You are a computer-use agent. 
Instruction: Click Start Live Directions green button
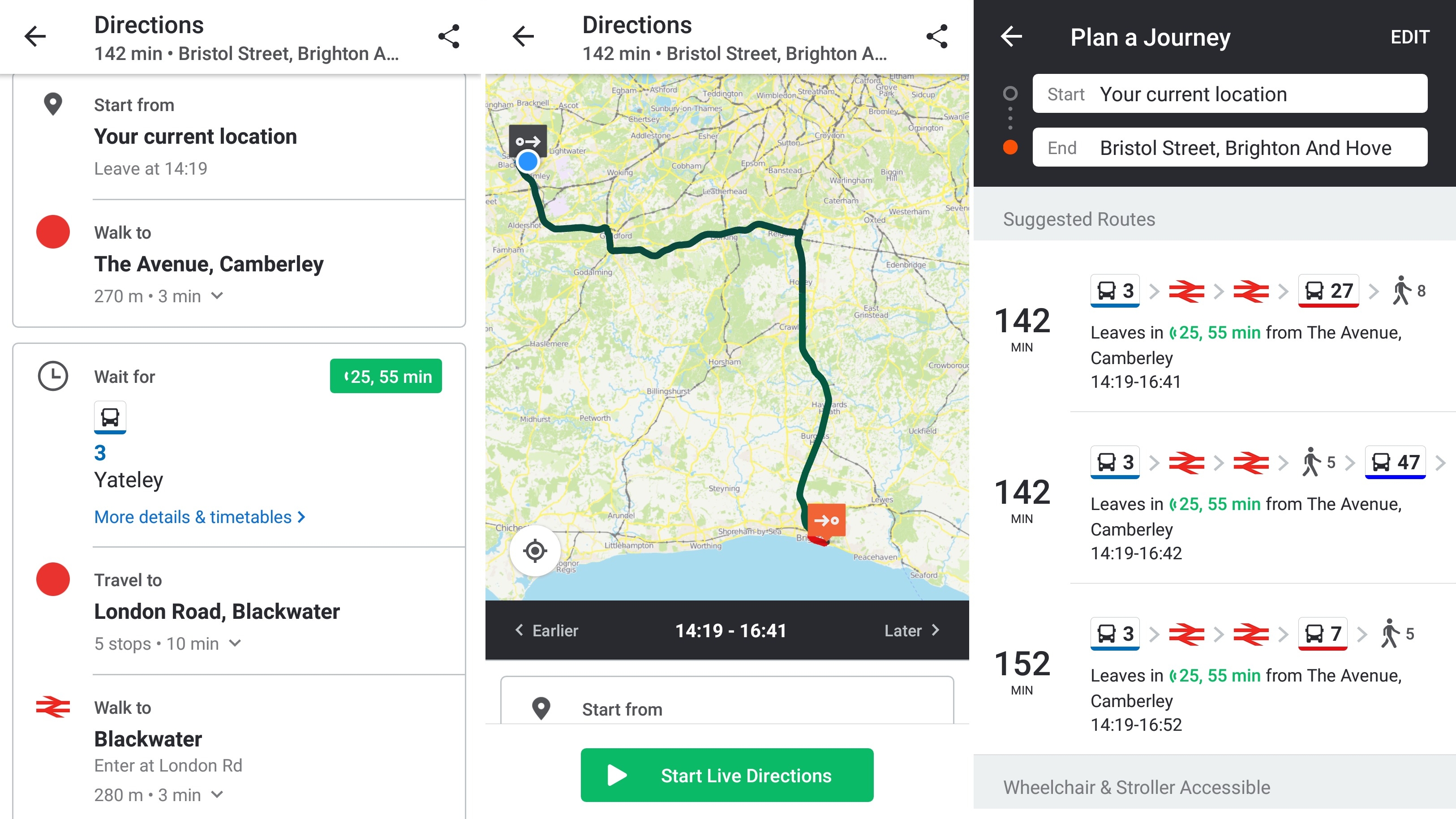tap(727, 775)
